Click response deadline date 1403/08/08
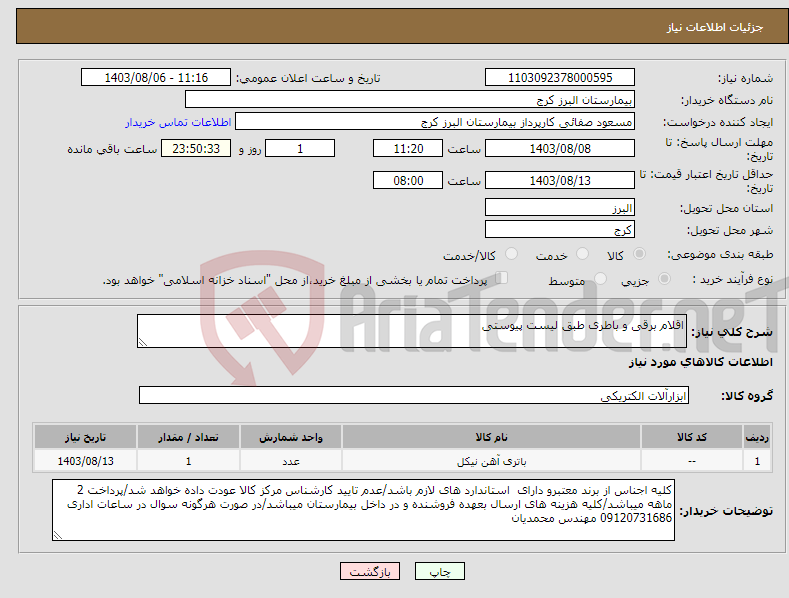This screenshot has width=789, height=598. pos(560,148)
